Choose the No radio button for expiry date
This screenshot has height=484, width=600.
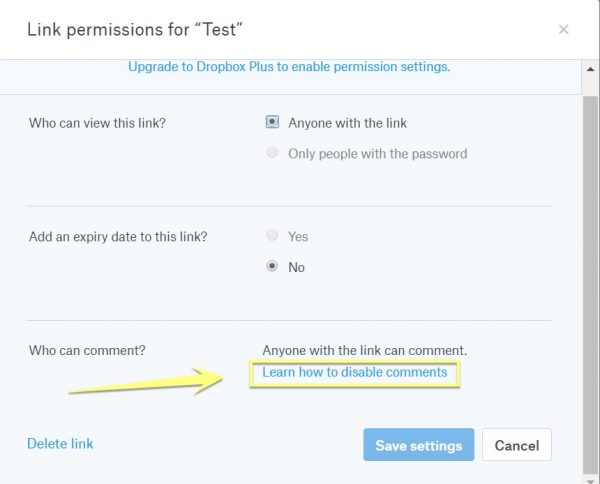[x=272, y=266]
